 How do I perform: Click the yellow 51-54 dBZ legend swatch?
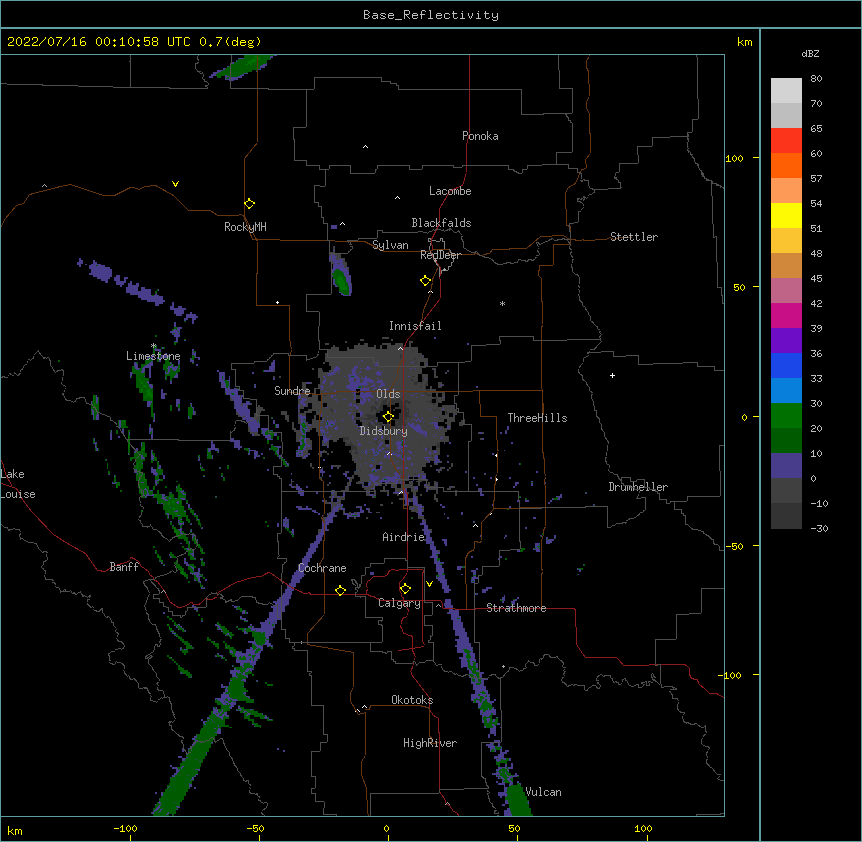pyautogui.click(x=786, y=215)
